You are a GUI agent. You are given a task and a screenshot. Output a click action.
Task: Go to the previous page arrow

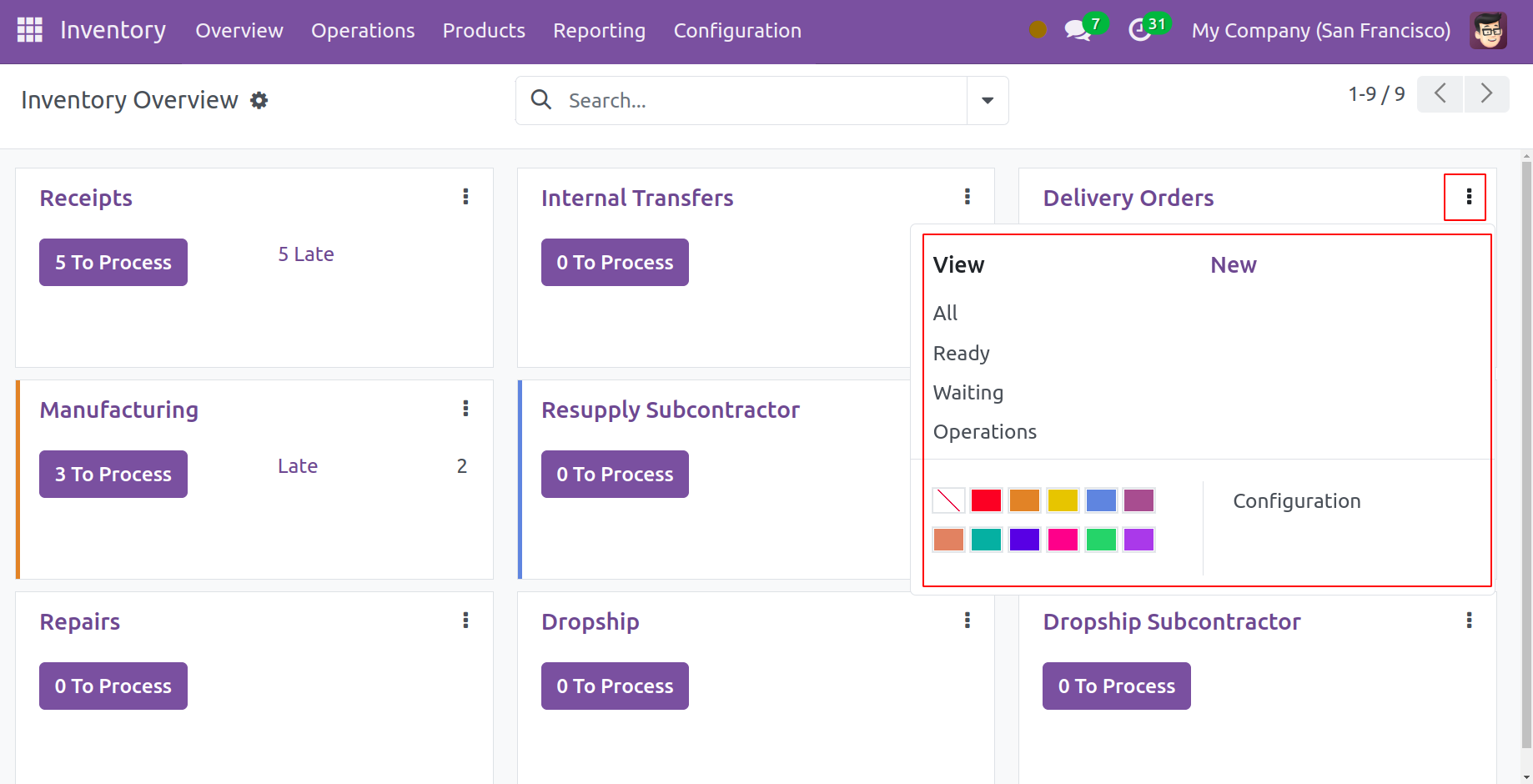(1440, 93)
